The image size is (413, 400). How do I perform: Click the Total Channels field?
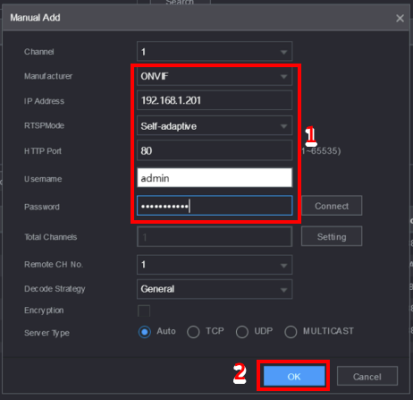pyautogui.click(x=215, y=237)
